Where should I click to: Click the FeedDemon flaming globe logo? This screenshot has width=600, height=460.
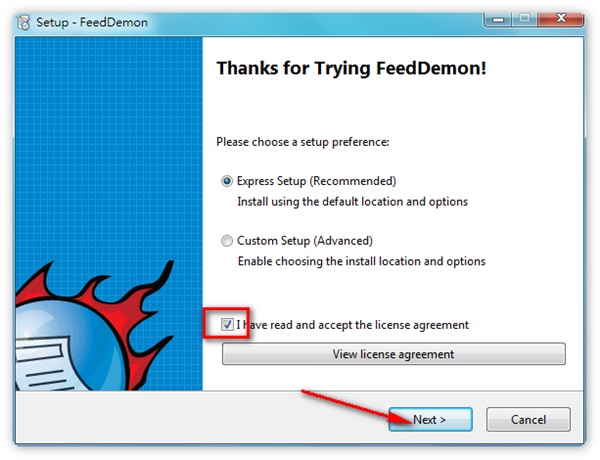[94, 327]
